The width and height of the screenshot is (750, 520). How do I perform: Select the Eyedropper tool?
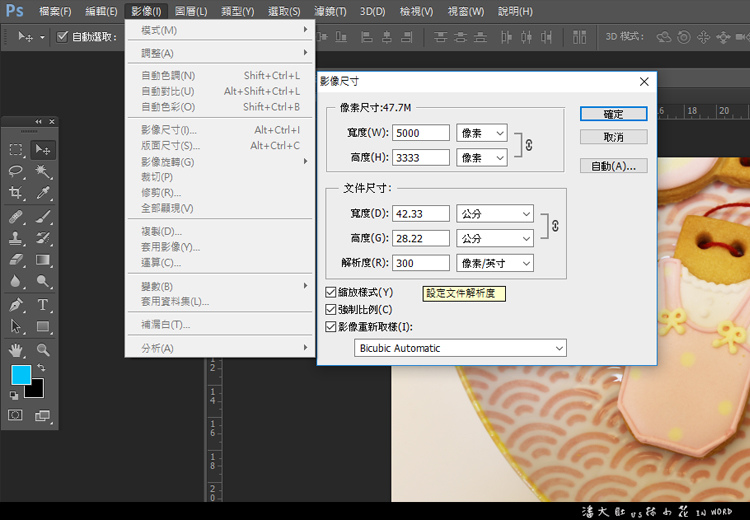pyautogui.click(x=43, y=192)
